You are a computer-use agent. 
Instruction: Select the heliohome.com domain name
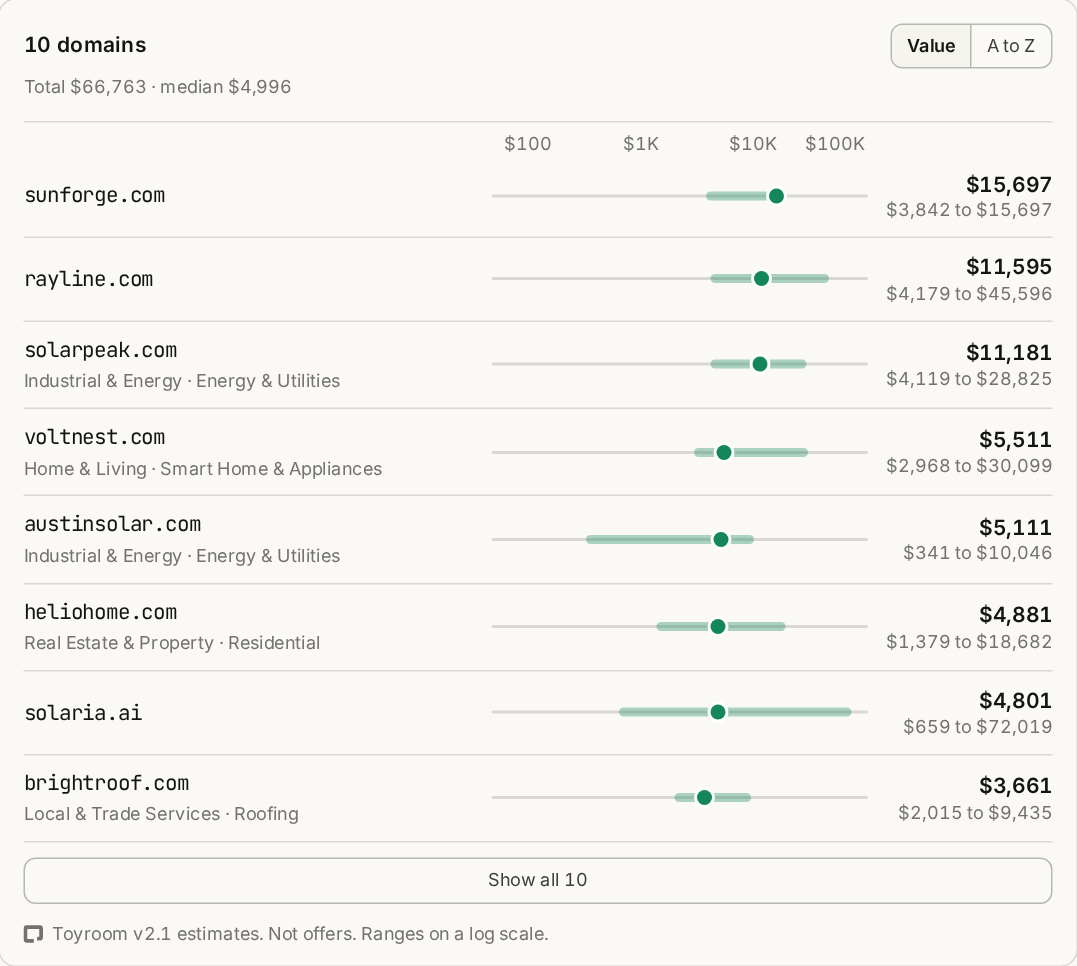pyautogui.click(x=100, y=612)
